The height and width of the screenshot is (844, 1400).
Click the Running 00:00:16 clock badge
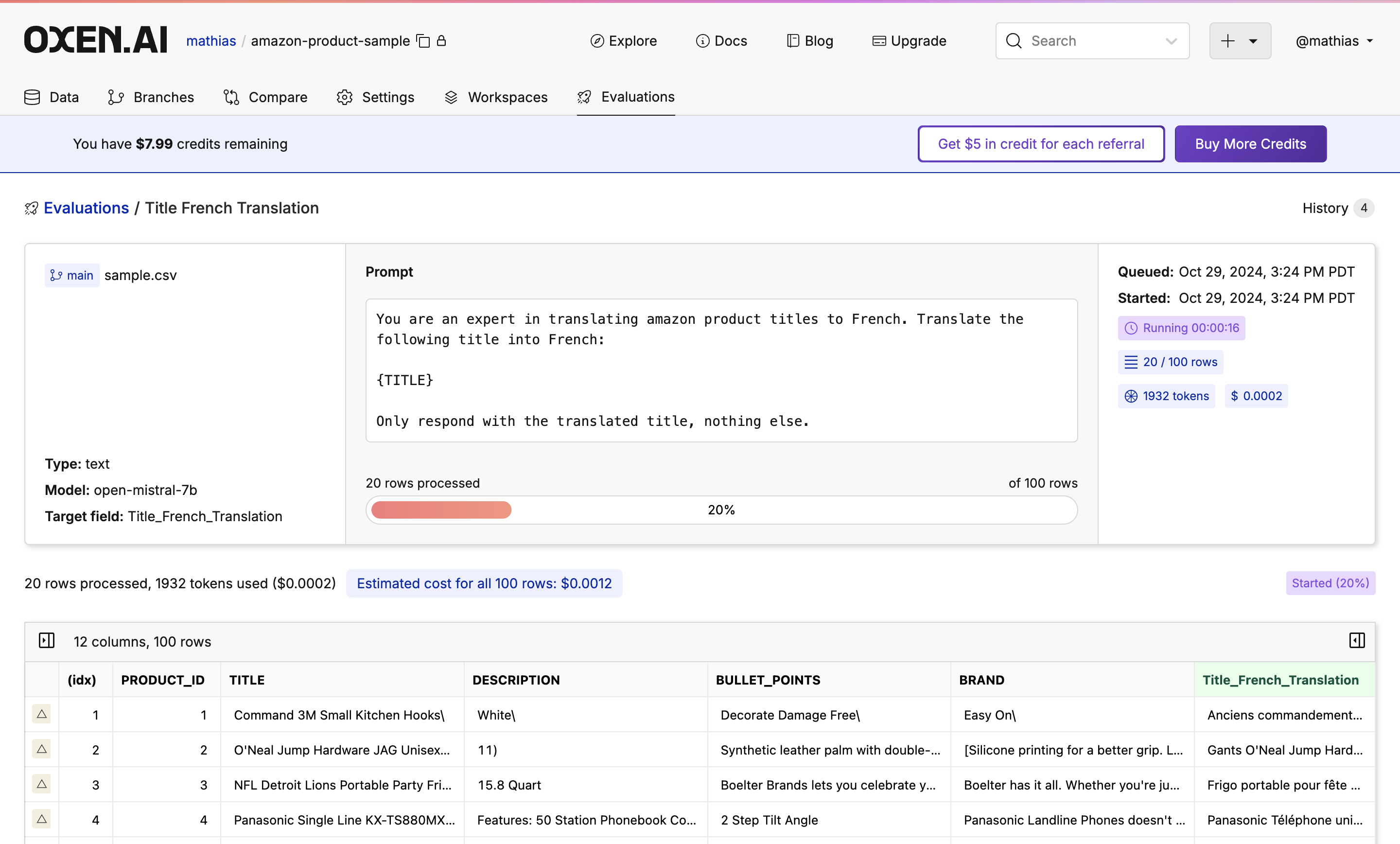[x=1181, y=328]
